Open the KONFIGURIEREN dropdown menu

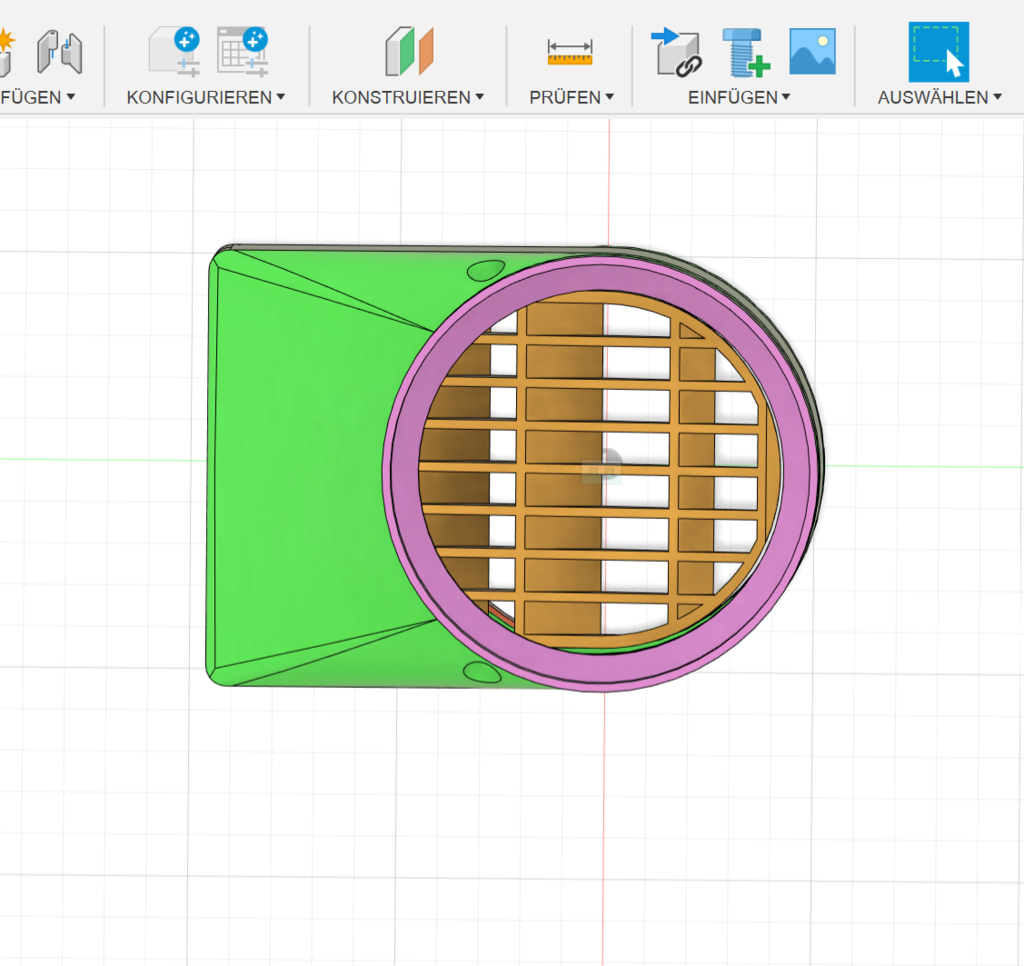[206, 97]
